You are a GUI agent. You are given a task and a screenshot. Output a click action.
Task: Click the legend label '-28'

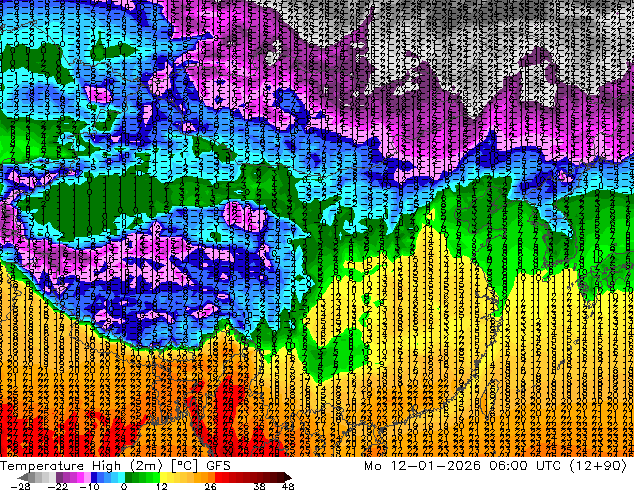click(20, 486)
